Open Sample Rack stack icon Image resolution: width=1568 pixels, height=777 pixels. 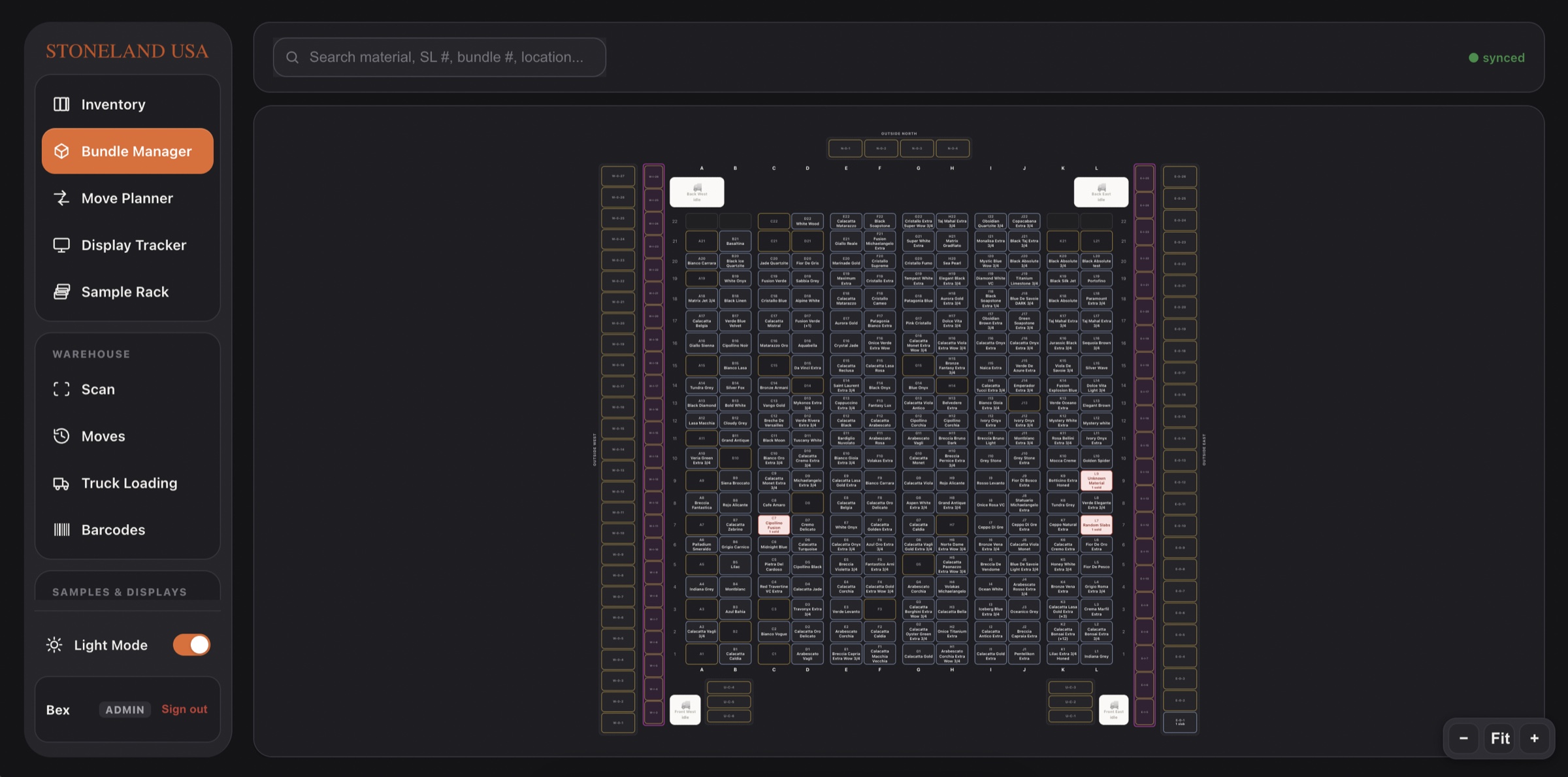coord(61,291)
